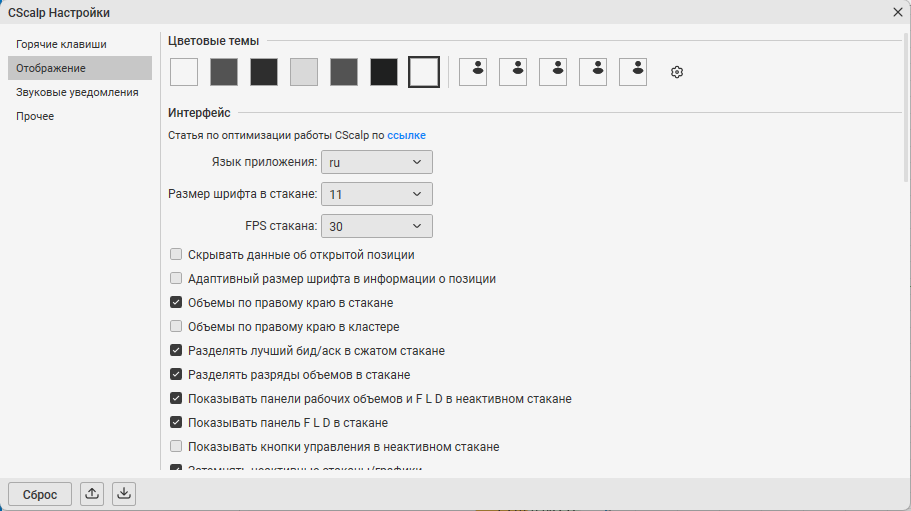This screenshot has width=911, height=511.
Task: Enable 'Скрывать данные об открытой позиции' checkbox
Action: [176, 255]
